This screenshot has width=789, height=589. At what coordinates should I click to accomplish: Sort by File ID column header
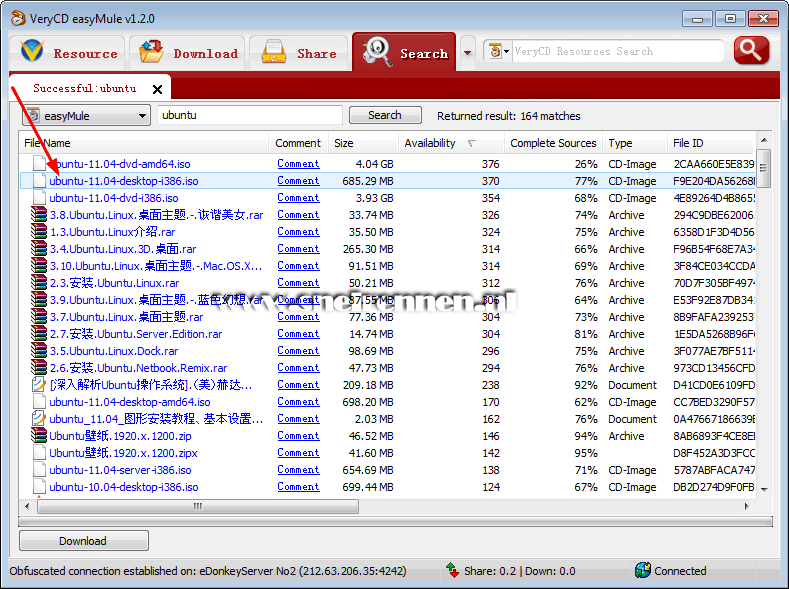[x=711, y=143]
